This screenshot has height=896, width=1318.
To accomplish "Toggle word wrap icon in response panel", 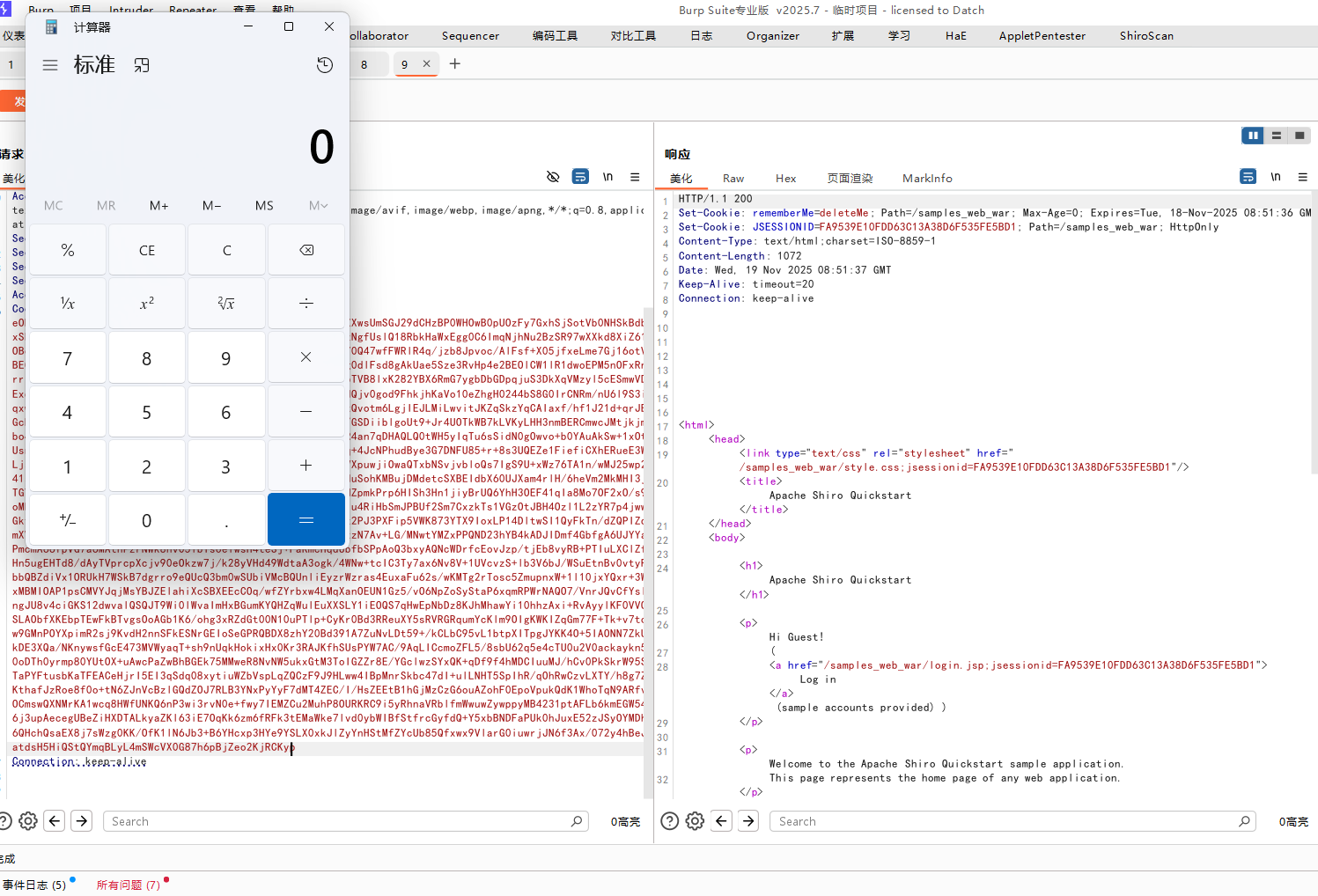I will point(1248,177).
